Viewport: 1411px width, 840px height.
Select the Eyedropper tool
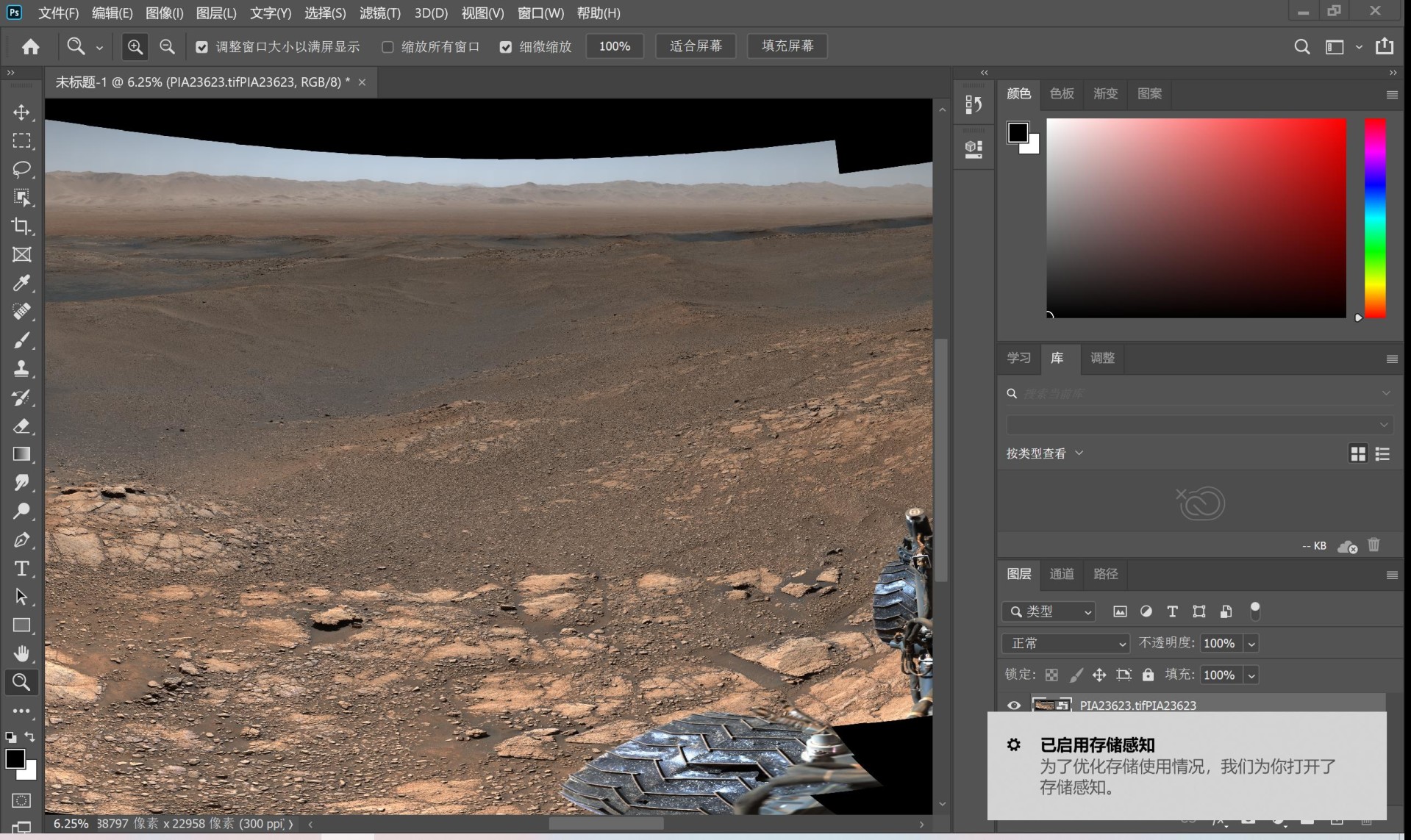(21, 283)
